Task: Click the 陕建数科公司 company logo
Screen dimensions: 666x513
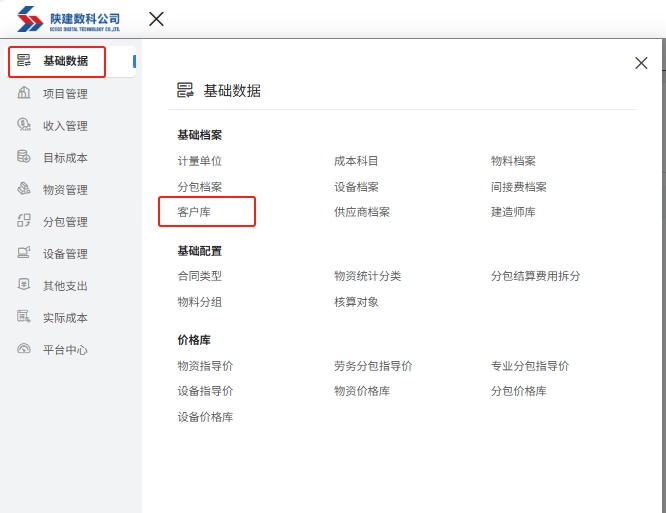Action: [x=69, y=20]
